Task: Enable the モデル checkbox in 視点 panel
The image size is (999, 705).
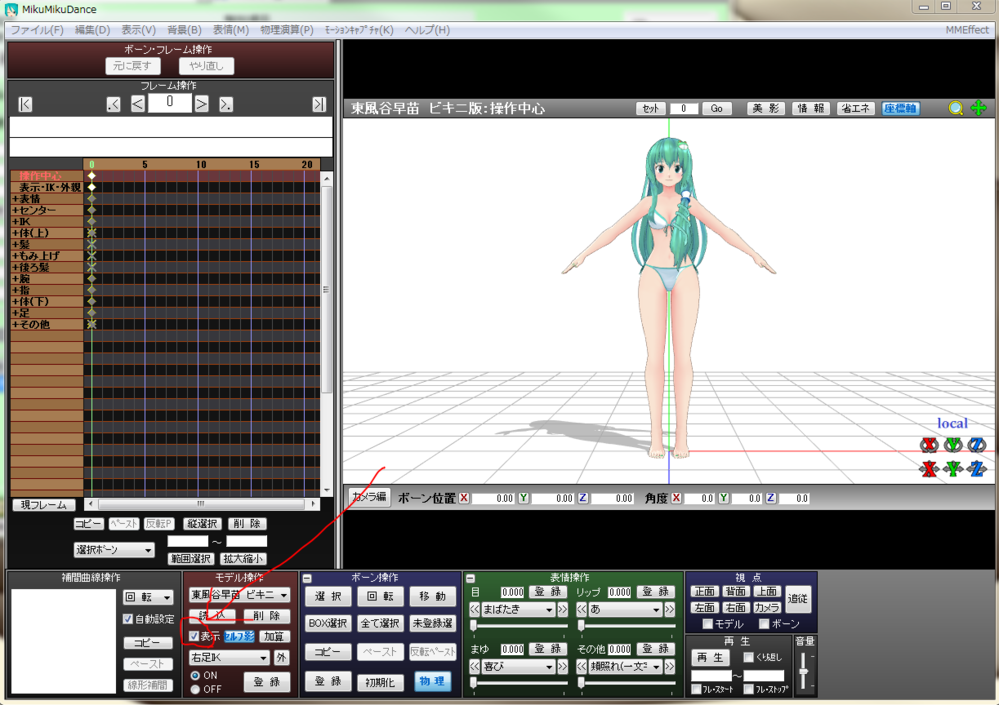Action: [707, 624]
